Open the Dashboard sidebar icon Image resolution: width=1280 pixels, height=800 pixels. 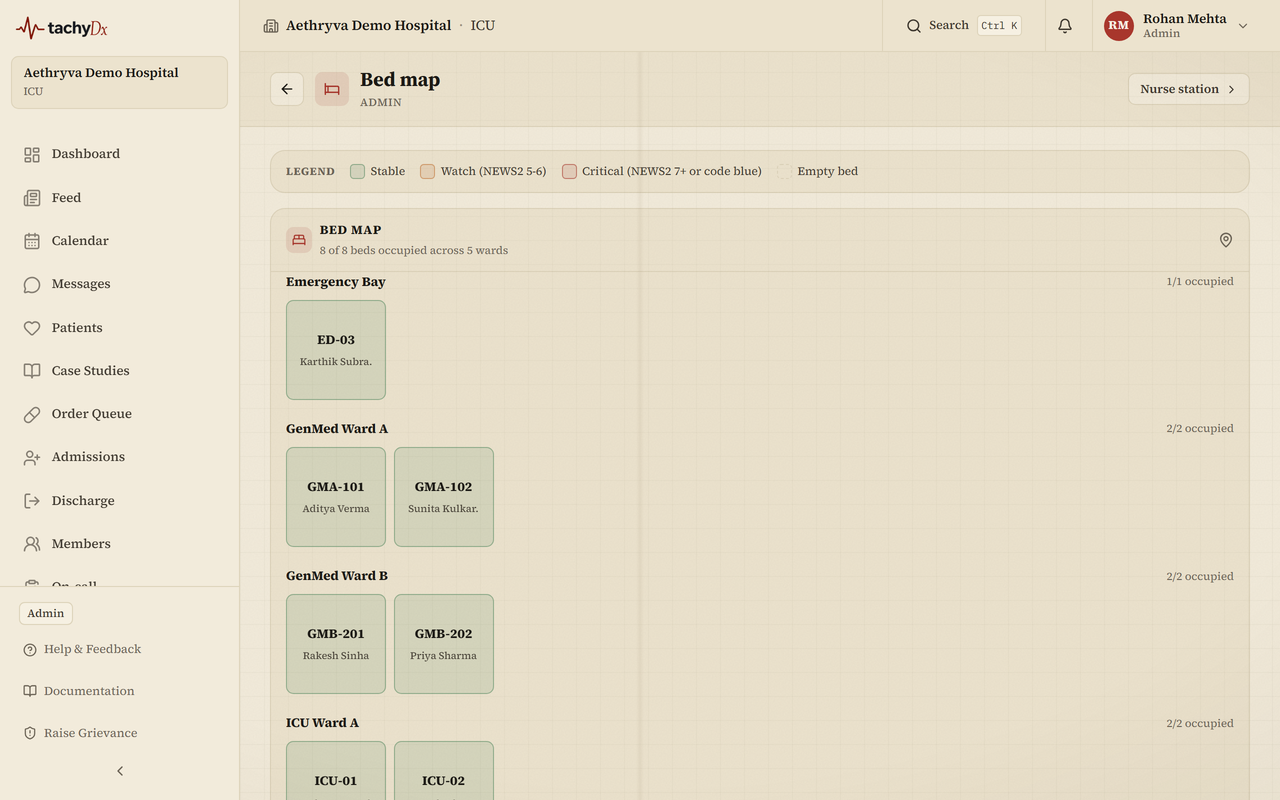tap(32, 154)
